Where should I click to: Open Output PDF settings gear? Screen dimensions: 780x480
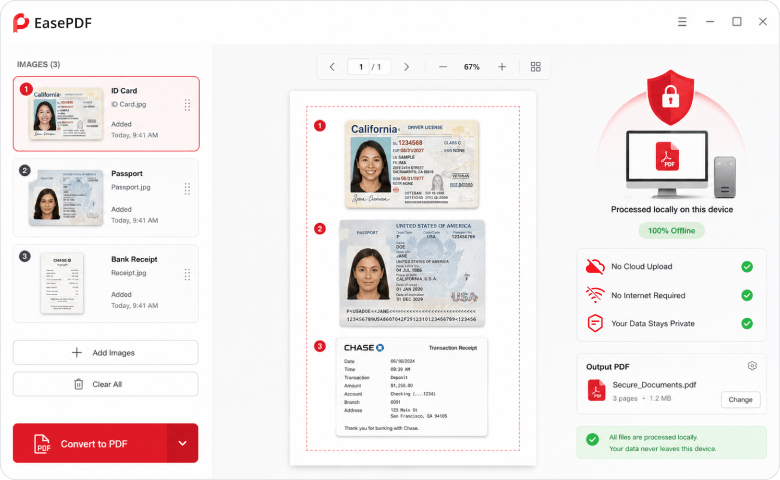pos(752,366)
